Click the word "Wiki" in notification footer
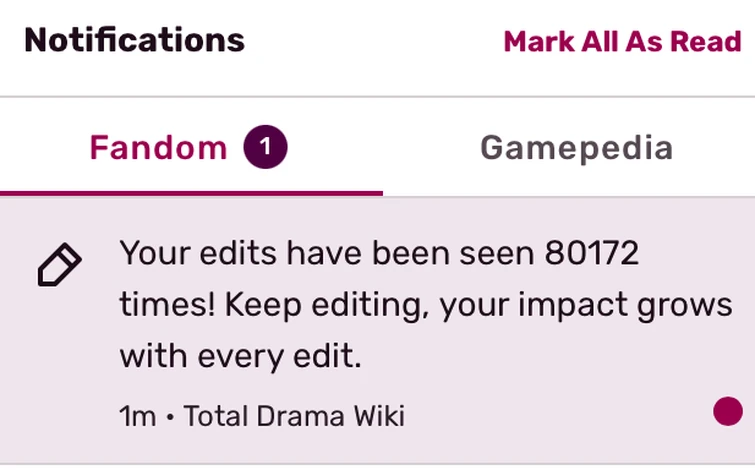Viewport: 755px width, 470px height. coord(380,416)
